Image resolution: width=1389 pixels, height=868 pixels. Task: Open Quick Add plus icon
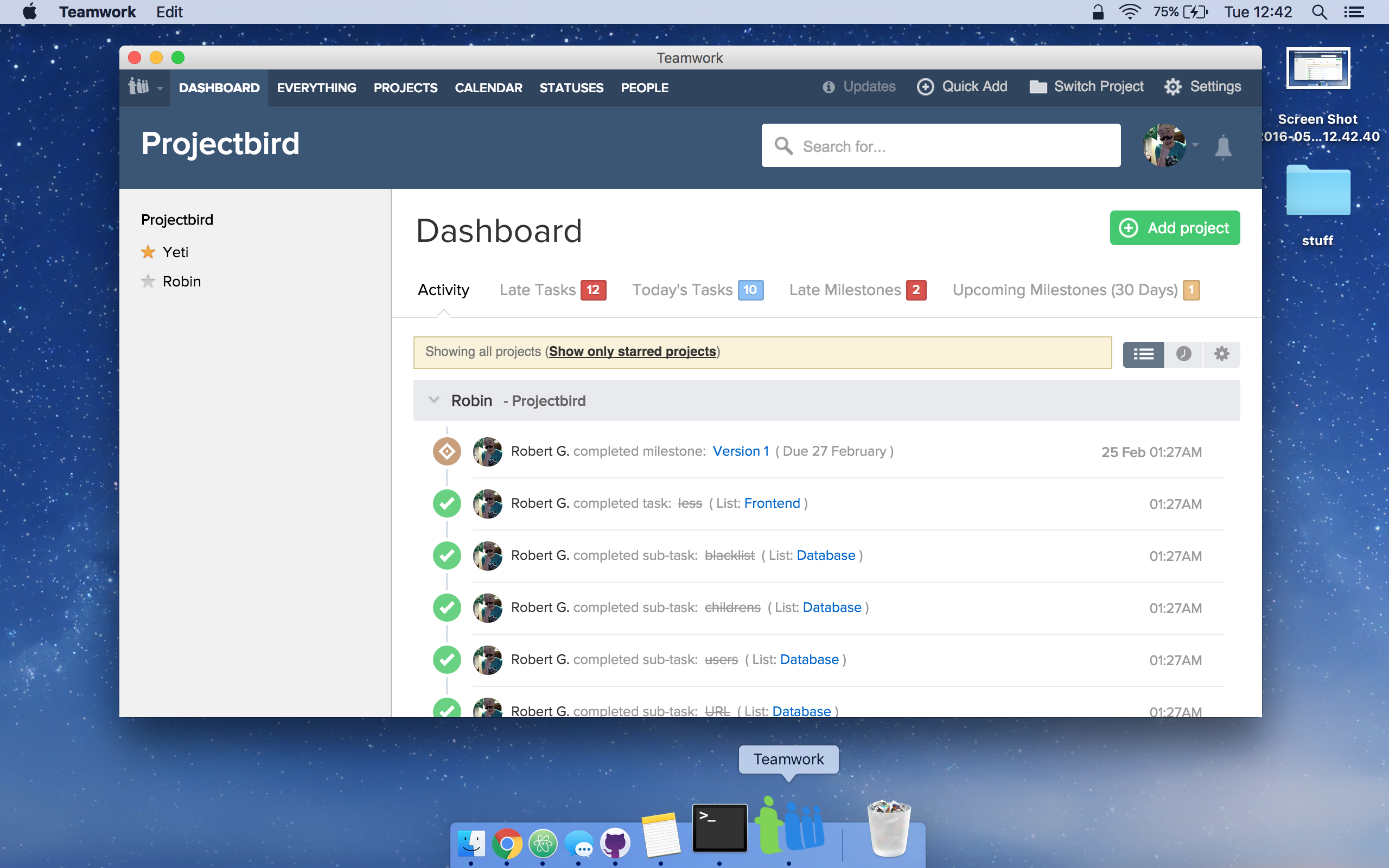(925, 87)
